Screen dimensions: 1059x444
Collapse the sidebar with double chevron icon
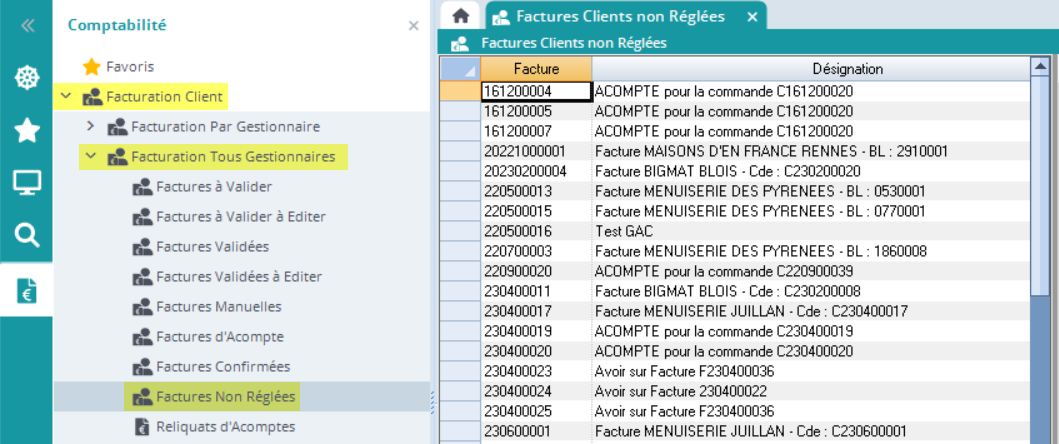point(27,26)
